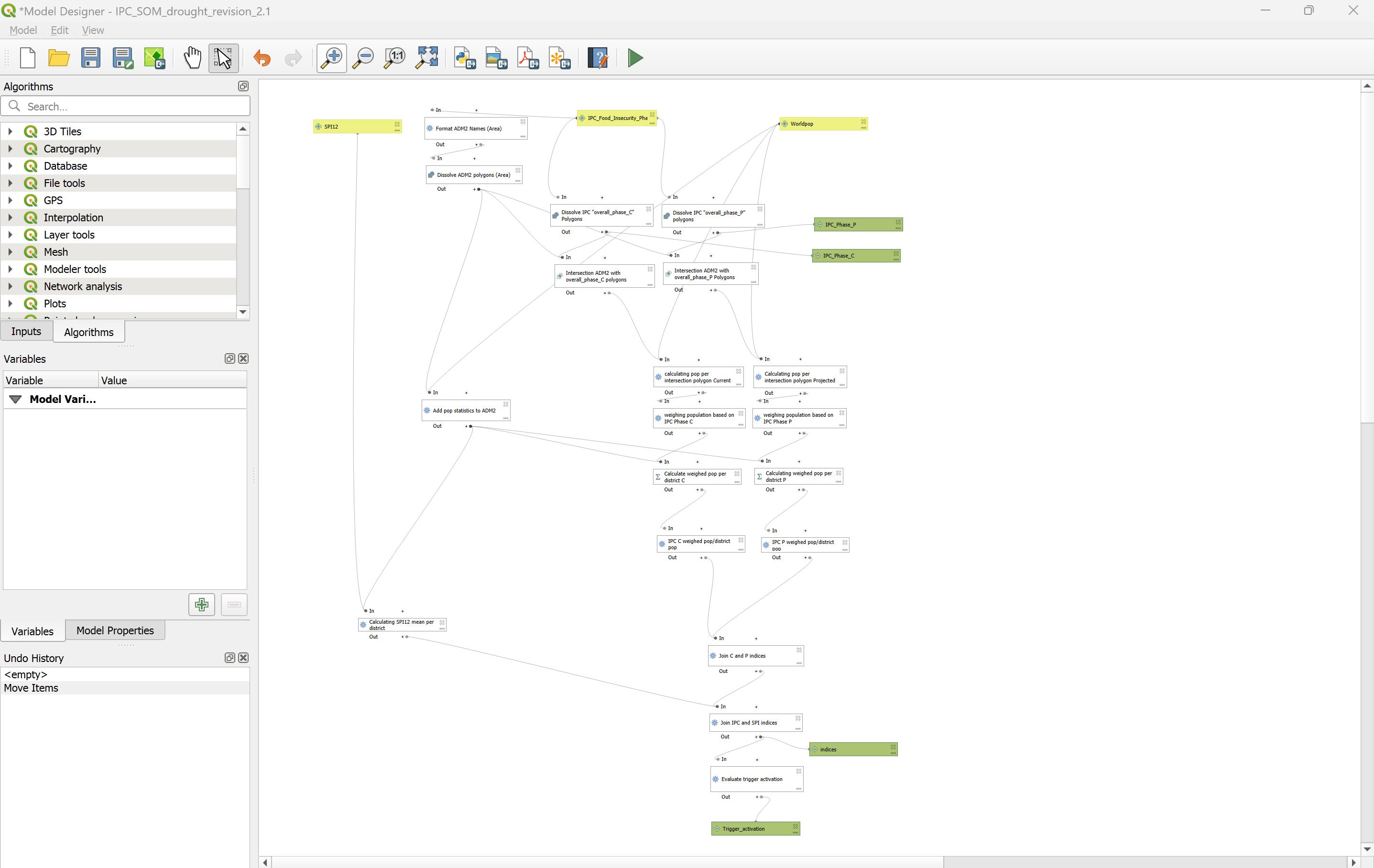Open the Edit menu
The height and width of the screenshot is (868, 1374).
point(59,30)
